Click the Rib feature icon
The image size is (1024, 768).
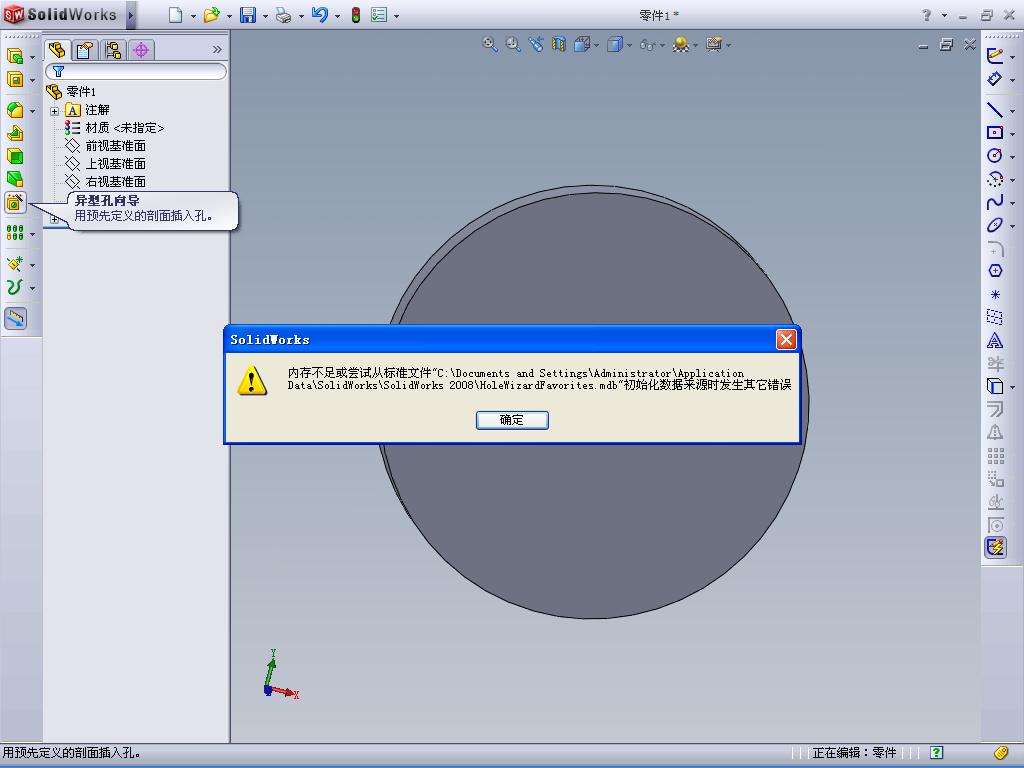tap(15, 133)
